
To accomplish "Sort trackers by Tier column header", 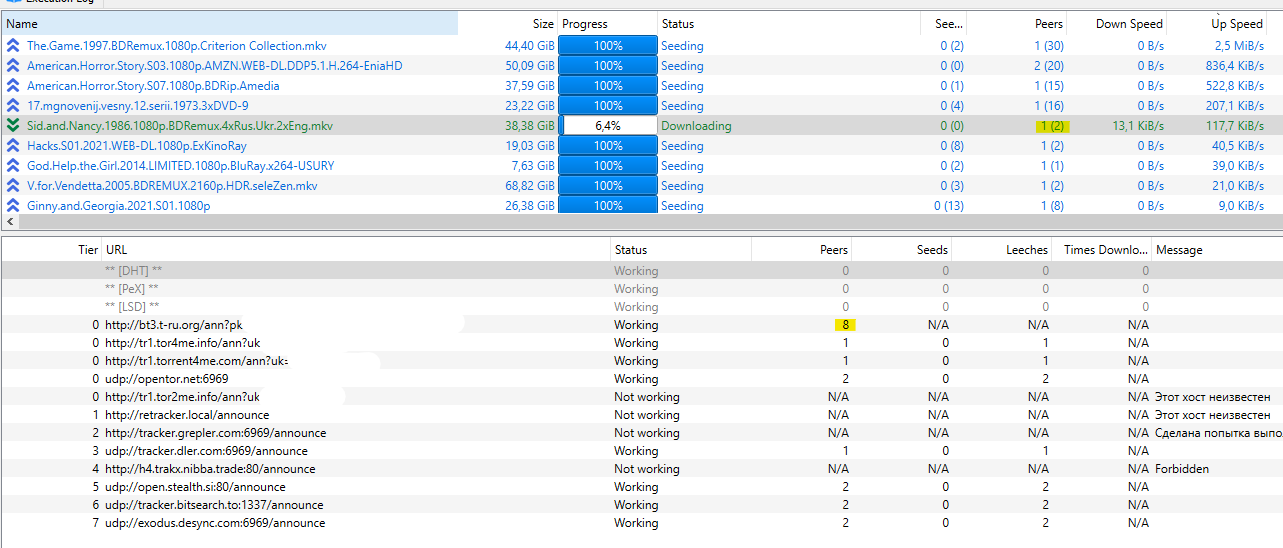I will coord(51,250).
